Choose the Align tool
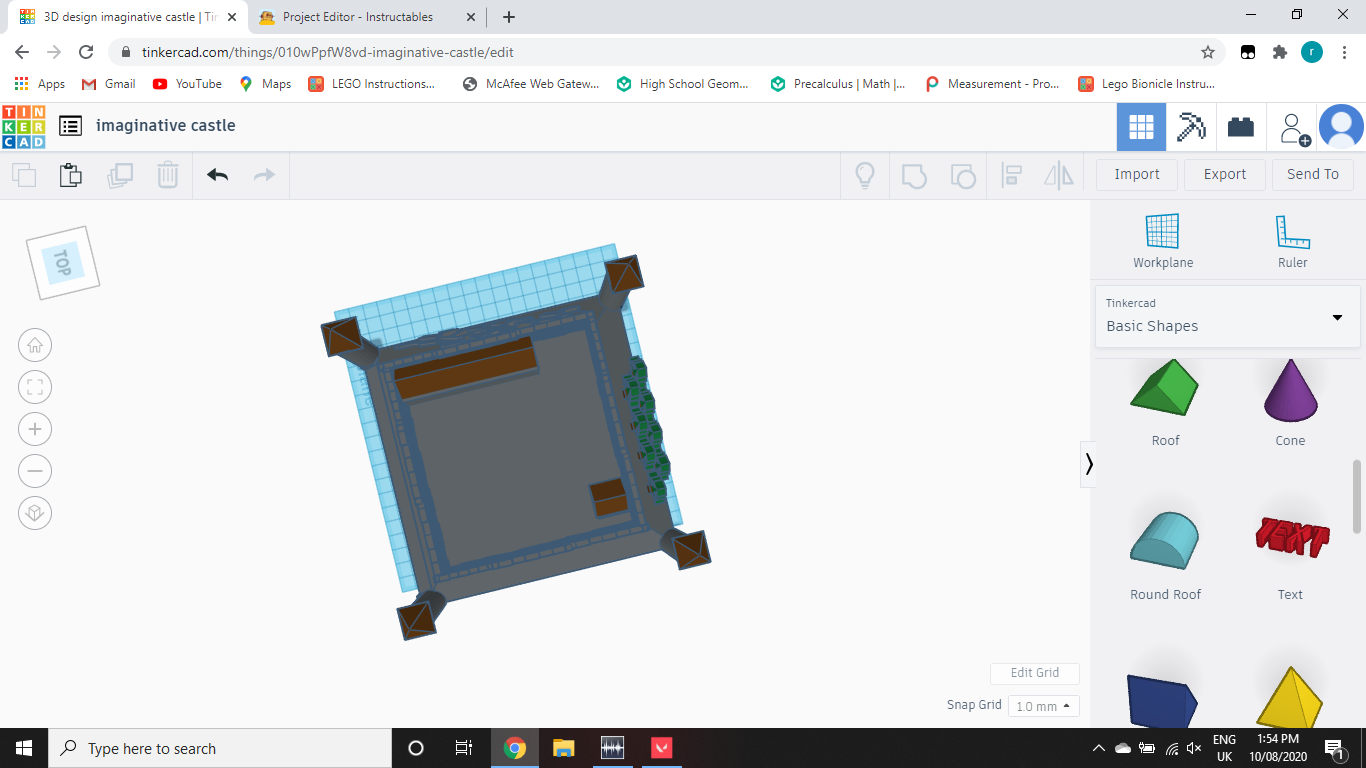Viewport: 1366px width, 768px height. [1011, 176]
